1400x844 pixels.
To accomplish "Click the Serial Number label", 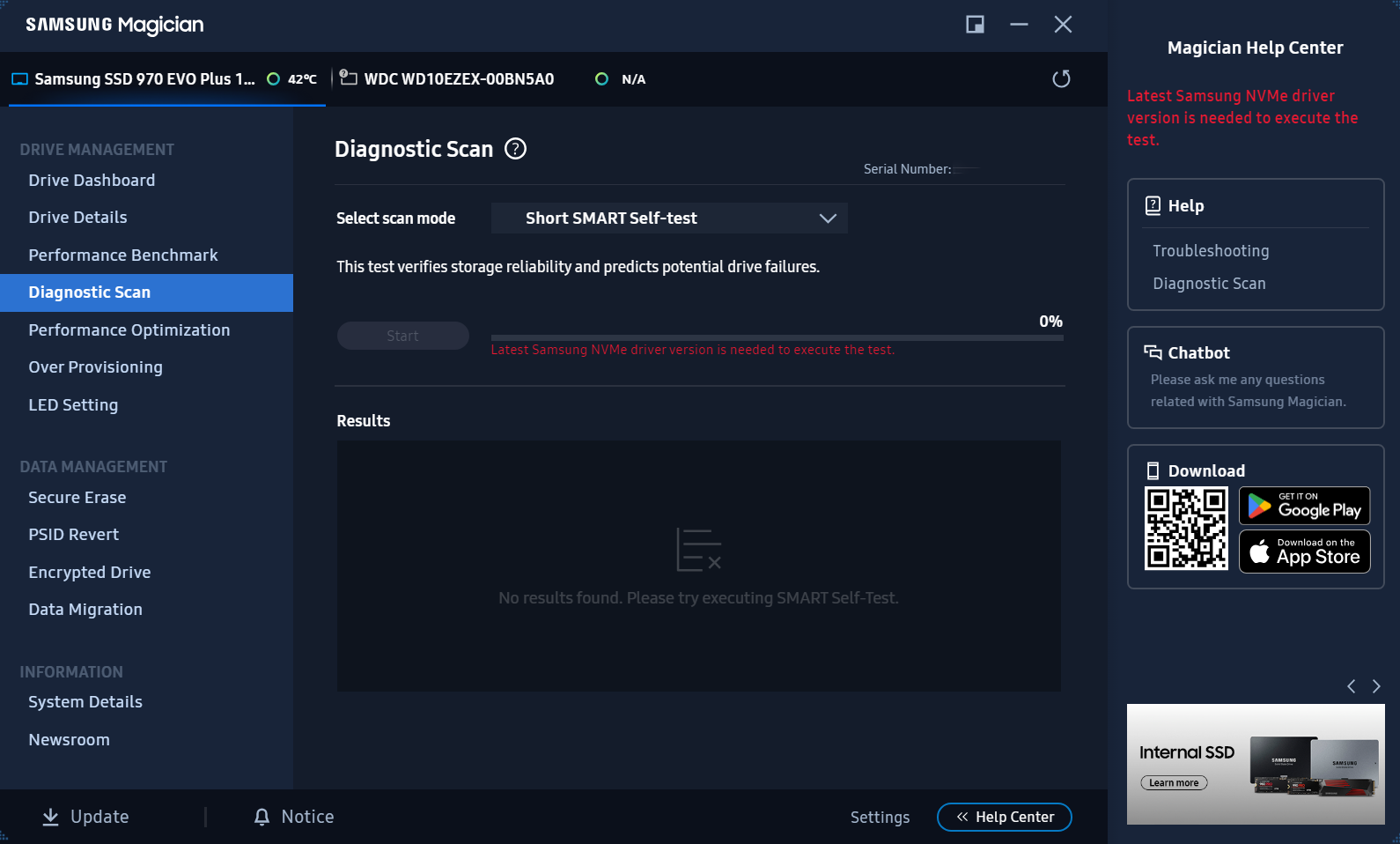I will (907, 169).
